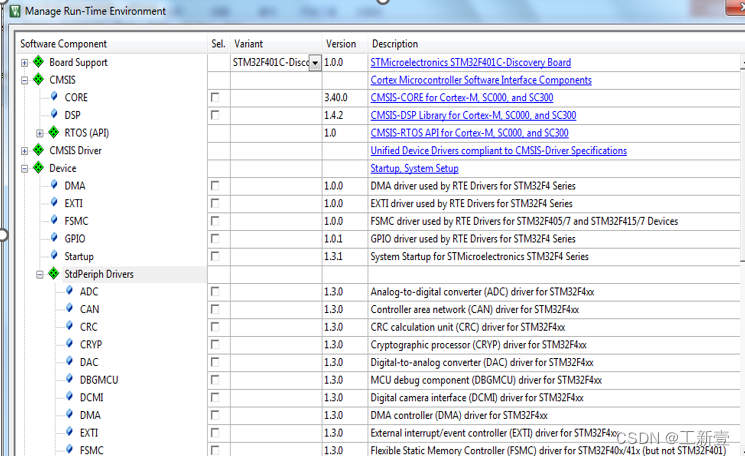Click the RTOS (API) green diamond icon
The width and height of the screenshot is (745, 456).
[54, 132]
